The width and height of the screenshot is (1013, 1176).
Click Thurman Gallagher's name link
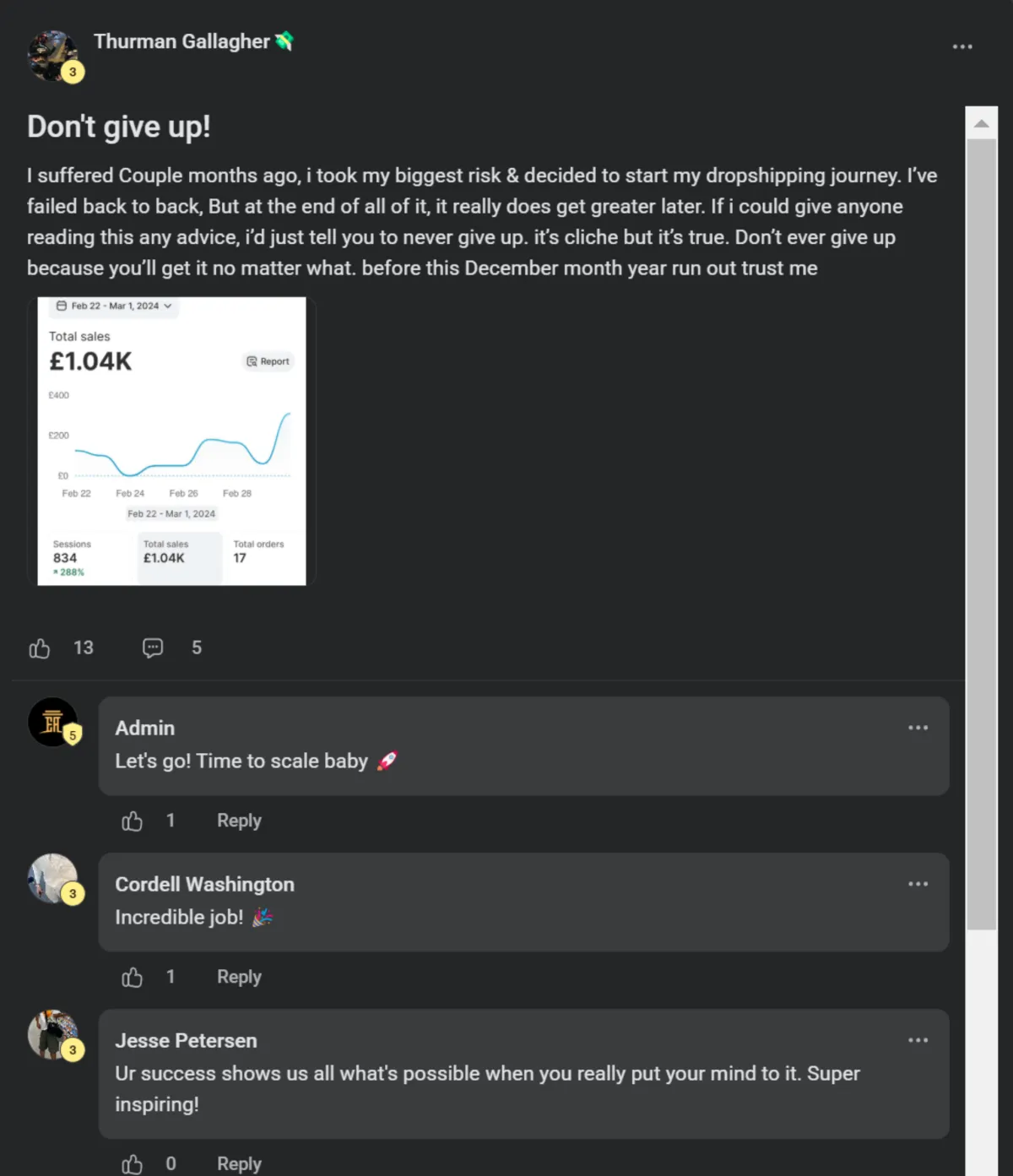click(x=181, y=41)
